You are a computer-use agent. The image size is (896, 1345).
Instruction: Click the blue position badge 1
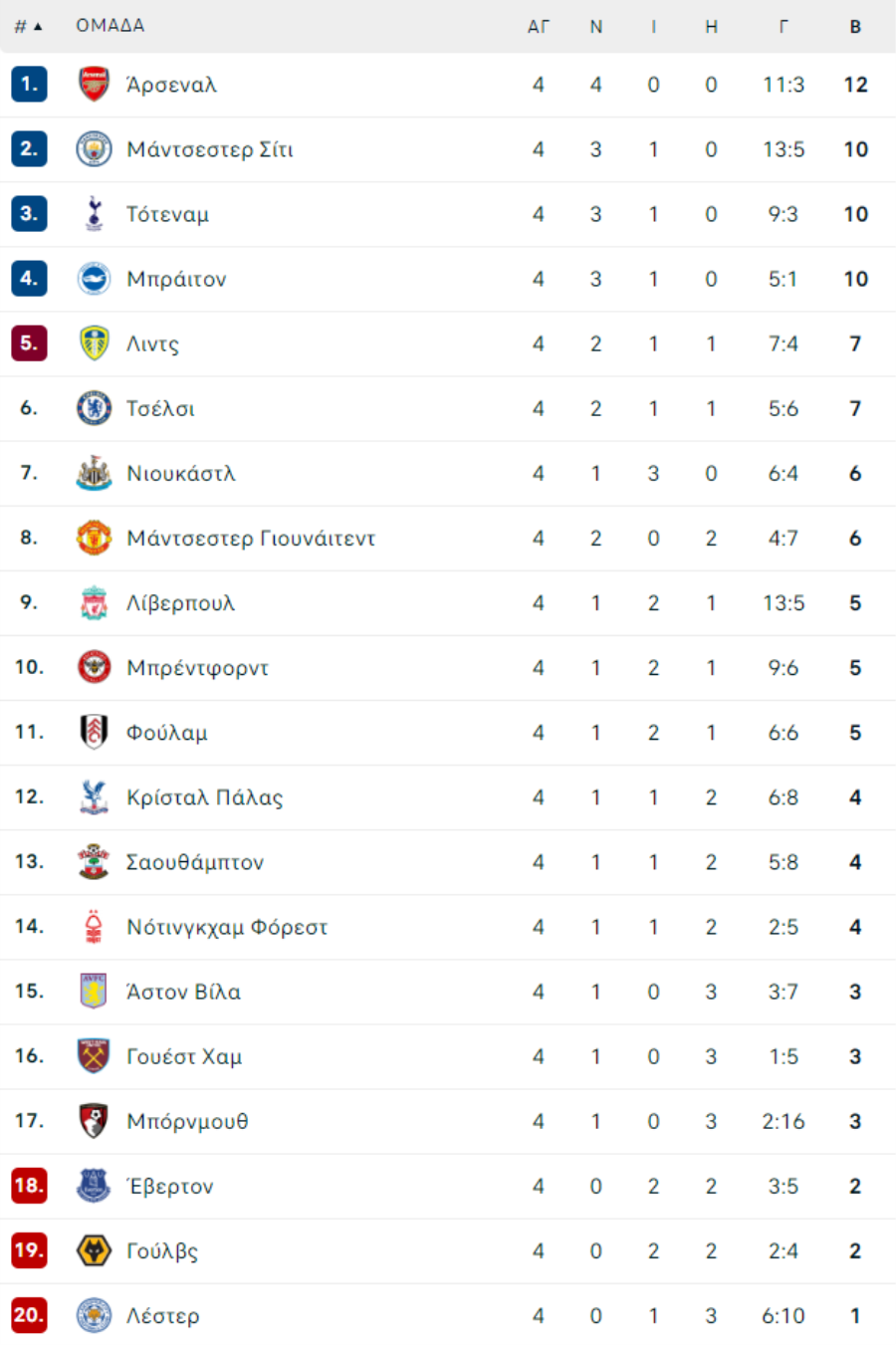pos(29,85)
